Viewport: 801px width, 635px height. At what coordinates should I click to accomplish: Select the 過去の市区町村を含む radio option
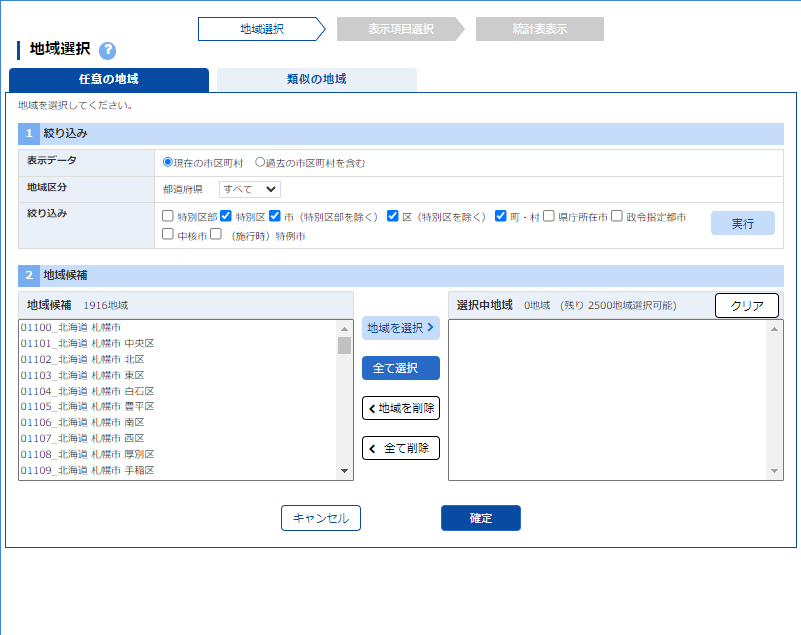click(x=261, y=162)
